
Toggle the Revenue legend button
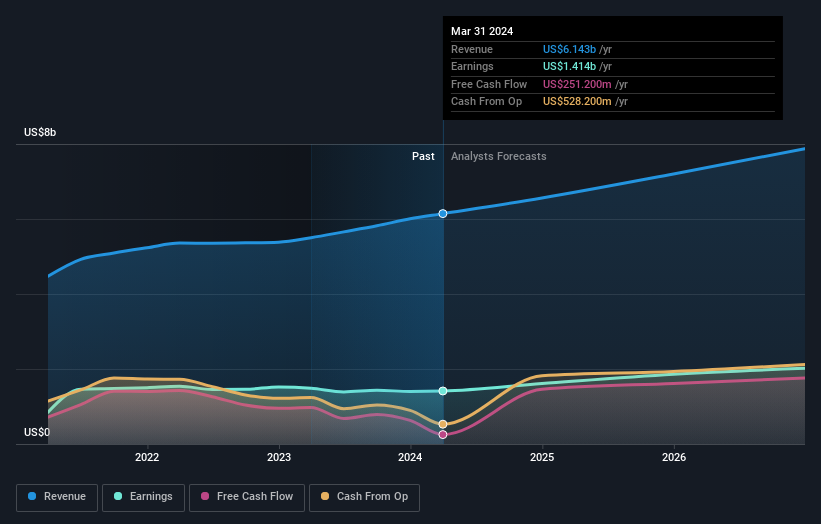pos(57,497)
